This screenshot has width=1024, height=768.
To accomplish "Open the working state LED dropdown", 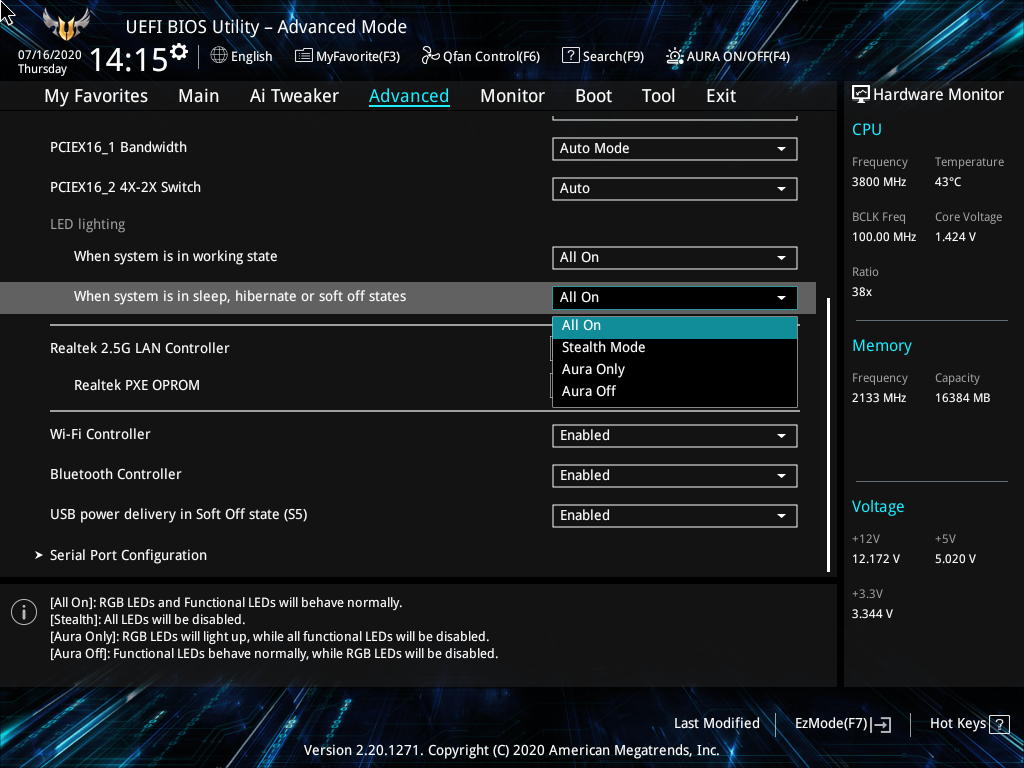I will coord(675,257).
